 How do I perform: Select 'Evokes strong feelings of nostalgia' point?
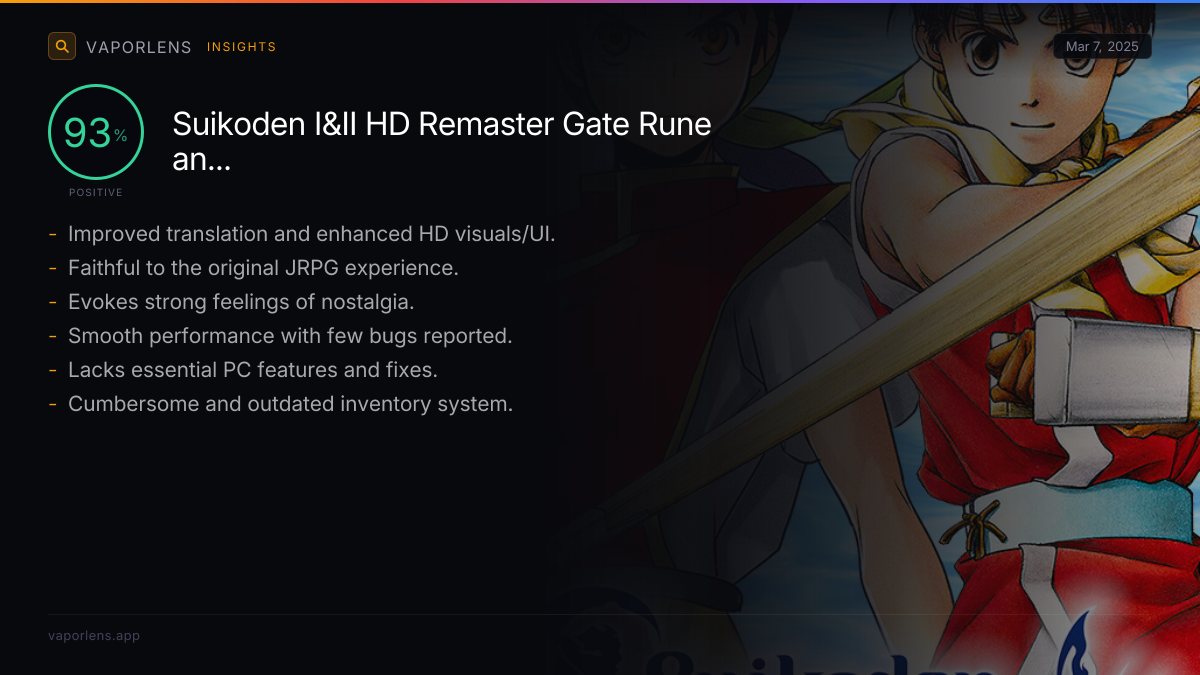pyautogui.click(x=241, y=302)
